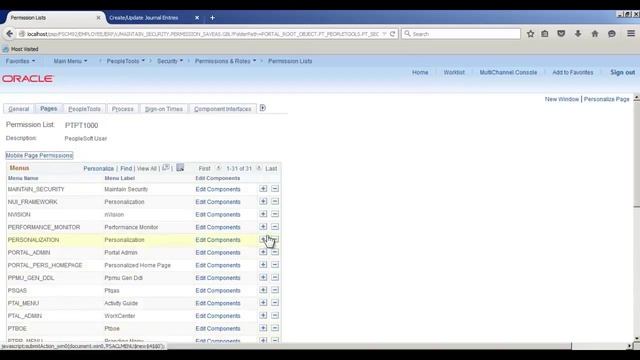Open the New Window link

click(562, 99)
